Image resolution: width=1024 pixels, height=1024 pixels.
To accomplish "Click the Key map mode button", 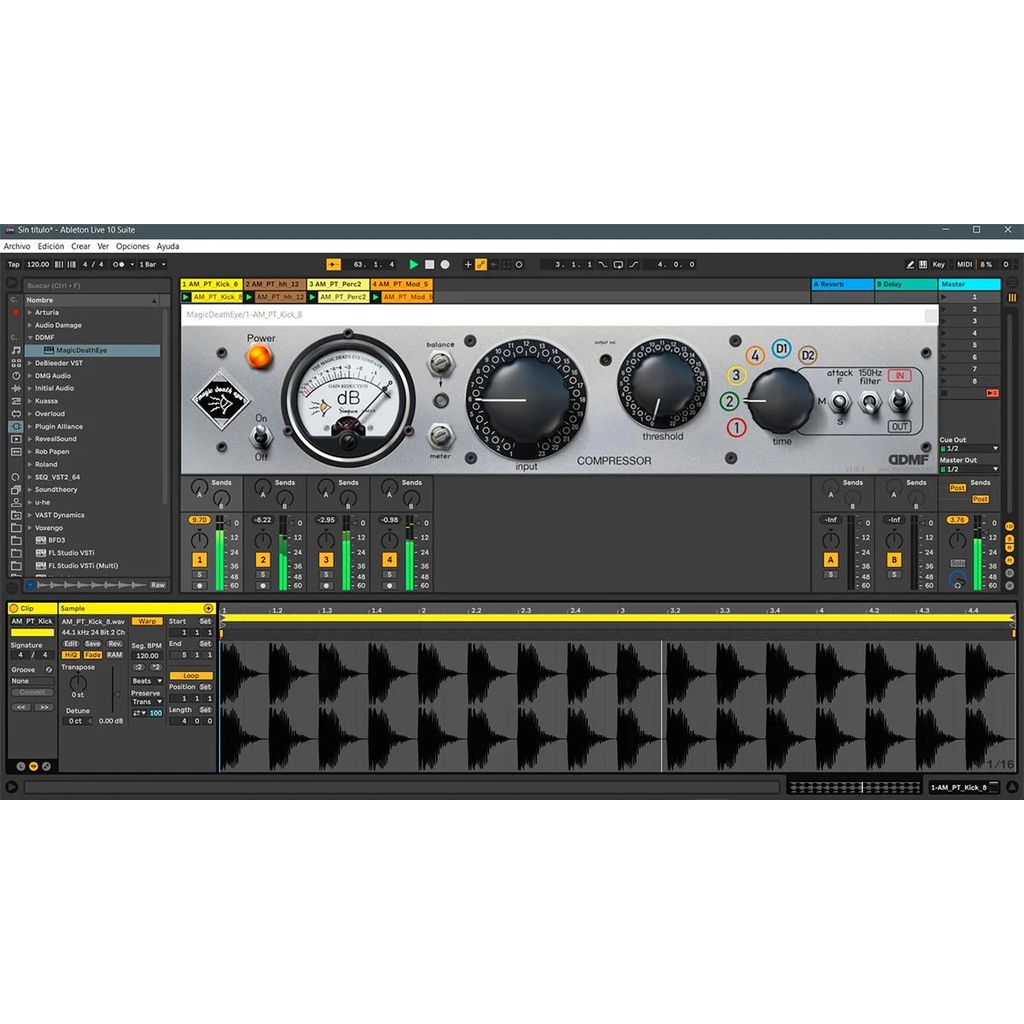I will 938,264.
